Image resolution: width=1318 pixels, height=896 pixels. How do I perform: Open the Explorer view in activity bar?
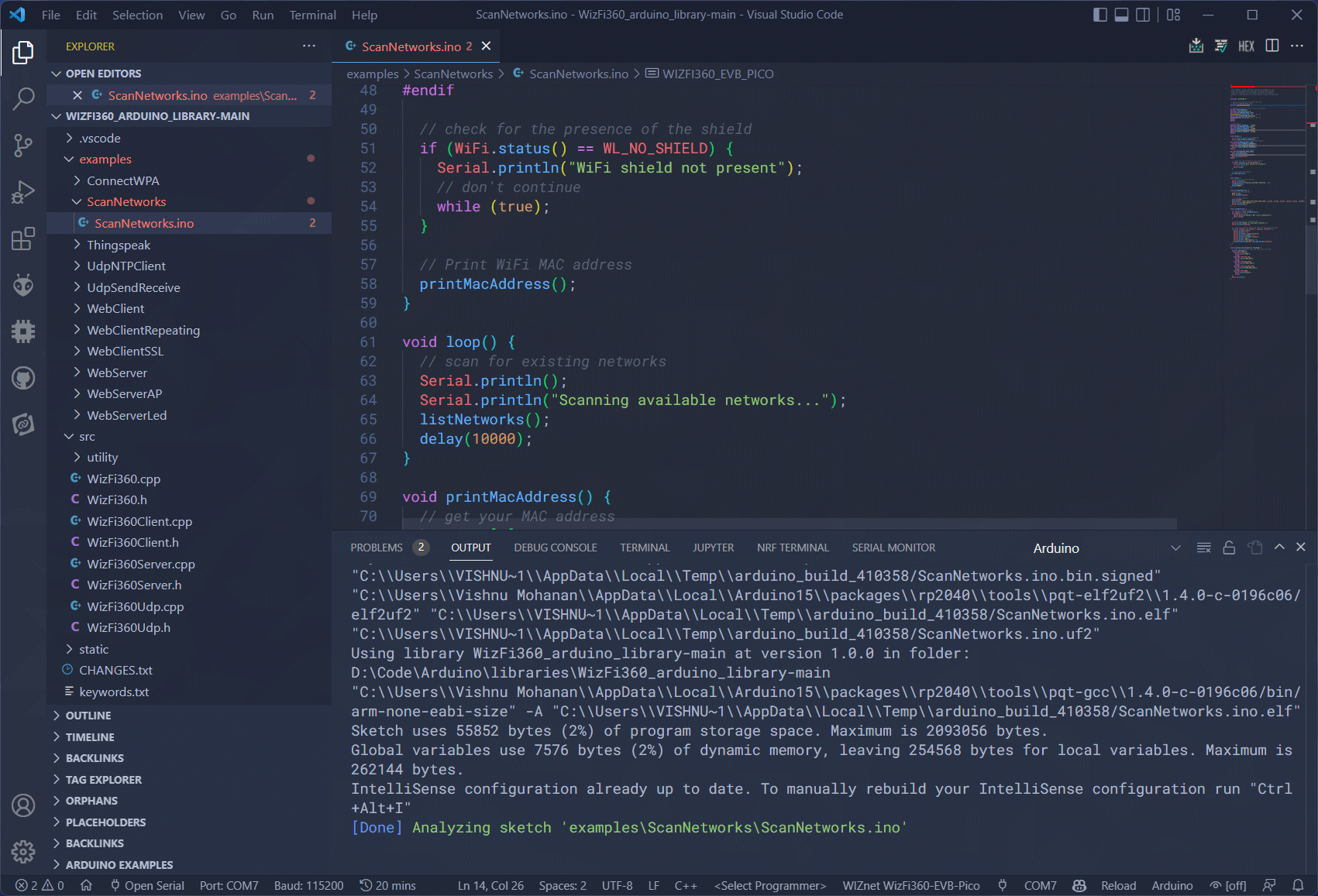pos(23,53)
